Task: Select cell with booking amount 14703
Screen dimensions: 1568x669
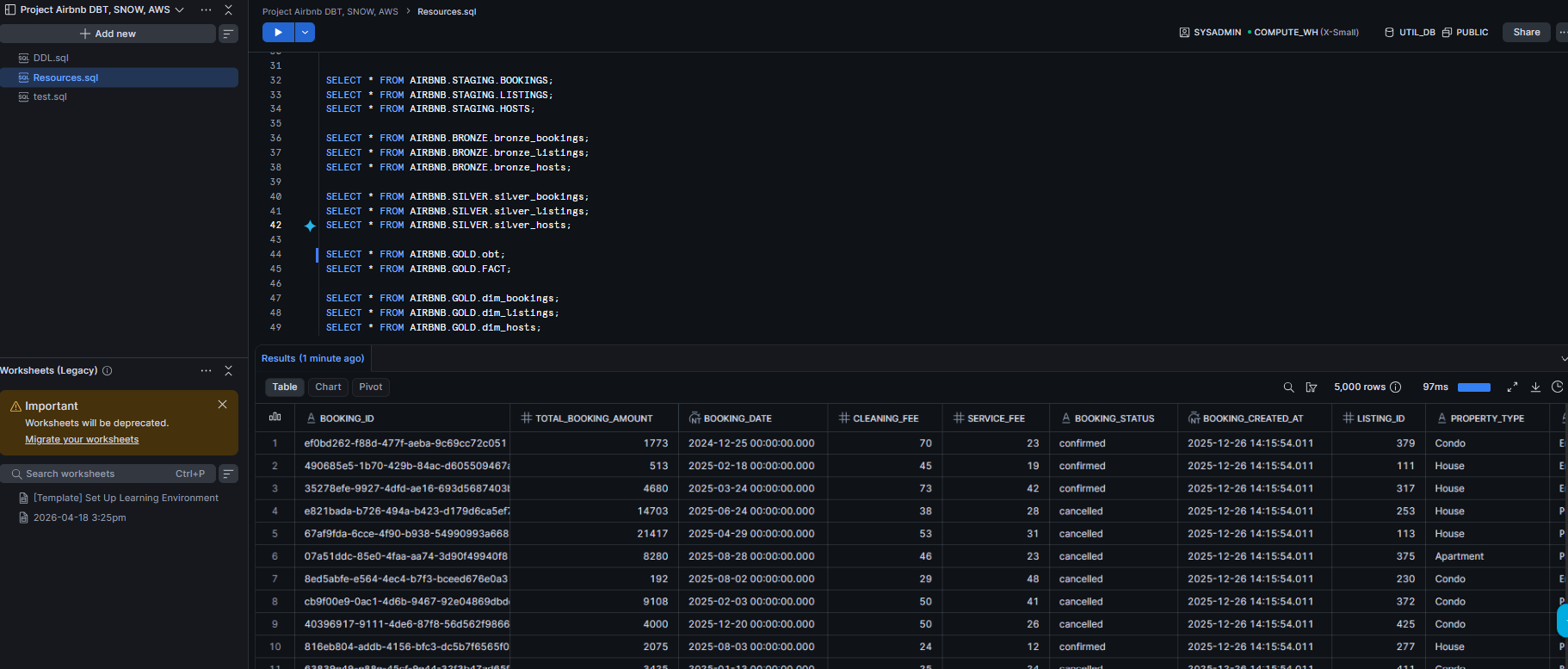Action: 594,511
